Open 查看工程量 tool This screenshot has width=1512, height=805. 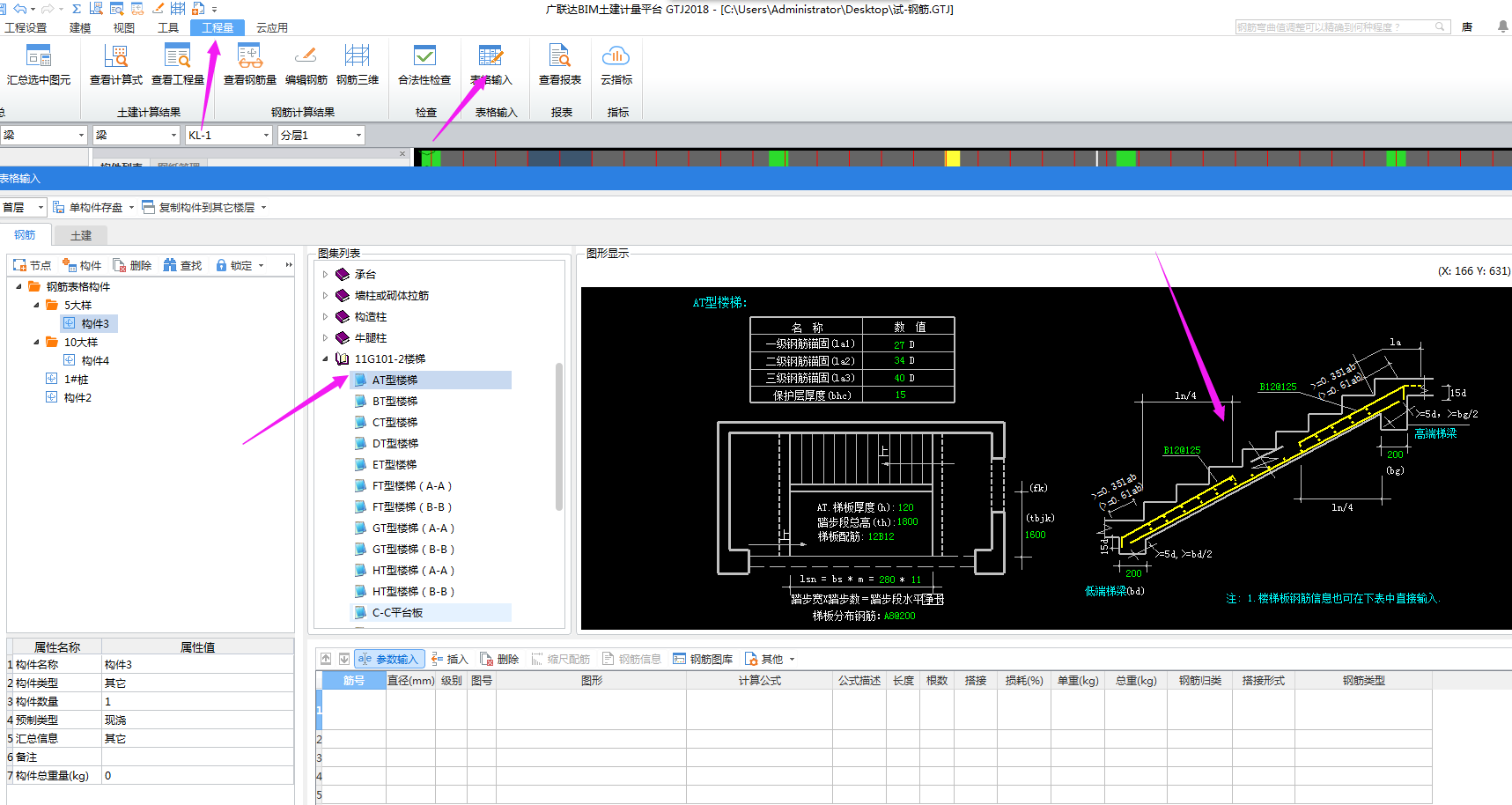coord(178,65)
